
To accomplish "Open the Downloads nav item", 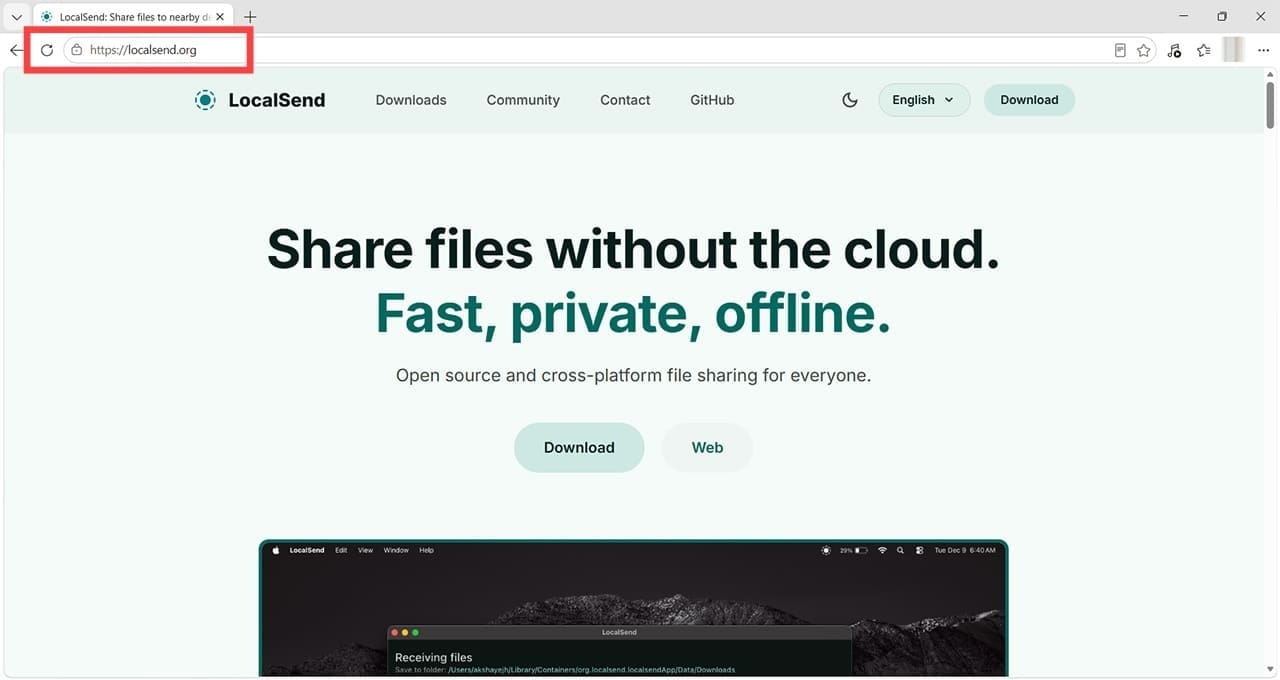I will pos(411,100).
